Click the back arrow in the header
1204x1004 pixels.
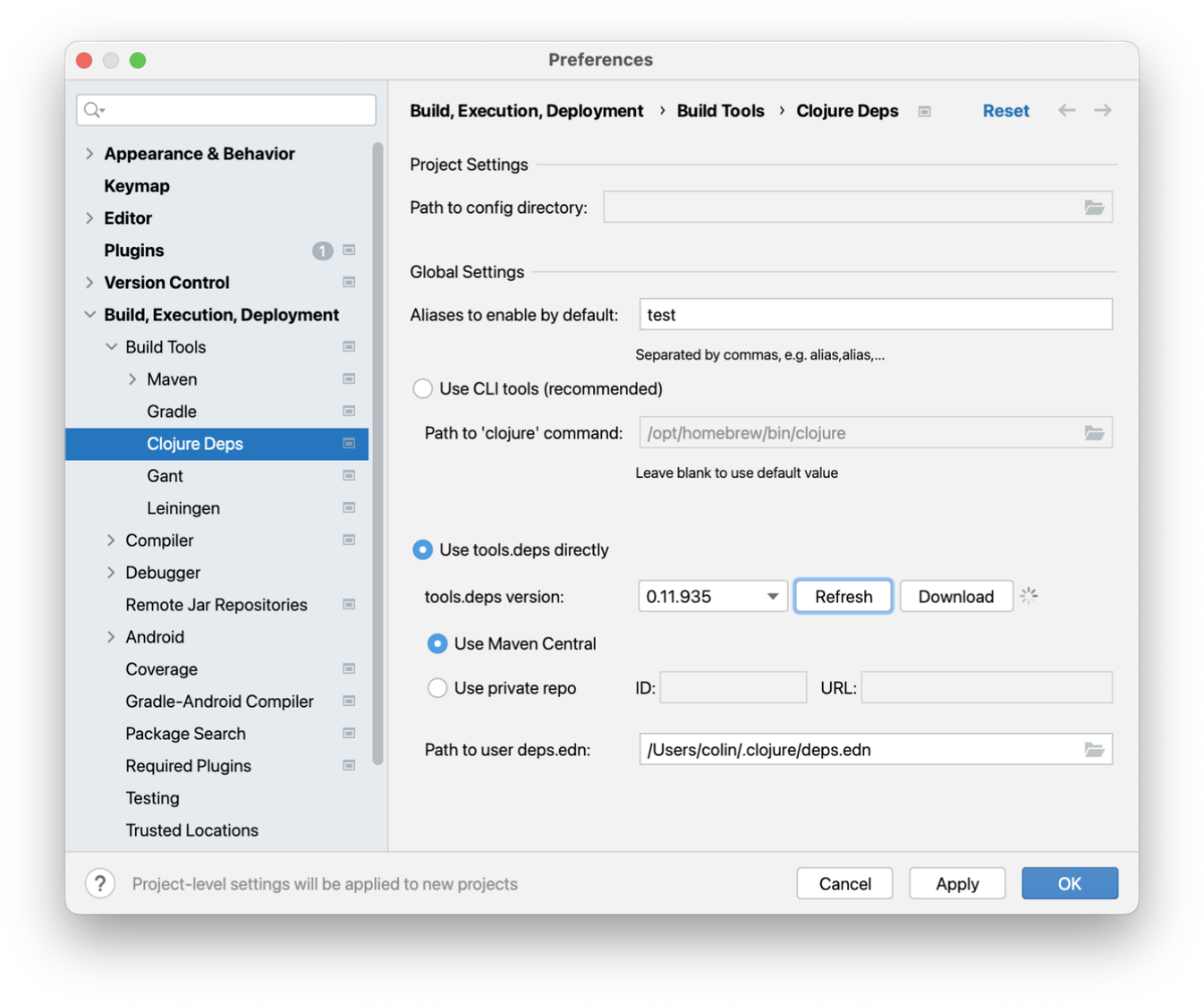tap(1066, 110)
